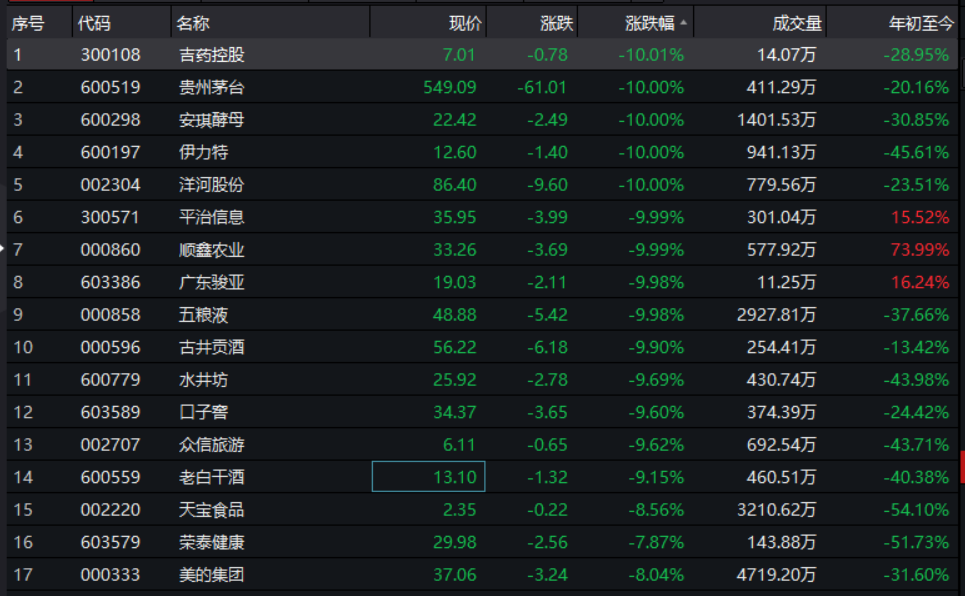Screen dimensions: 965x596
Task: Click percent change -10.01%
Action: [x=651, y=55]
